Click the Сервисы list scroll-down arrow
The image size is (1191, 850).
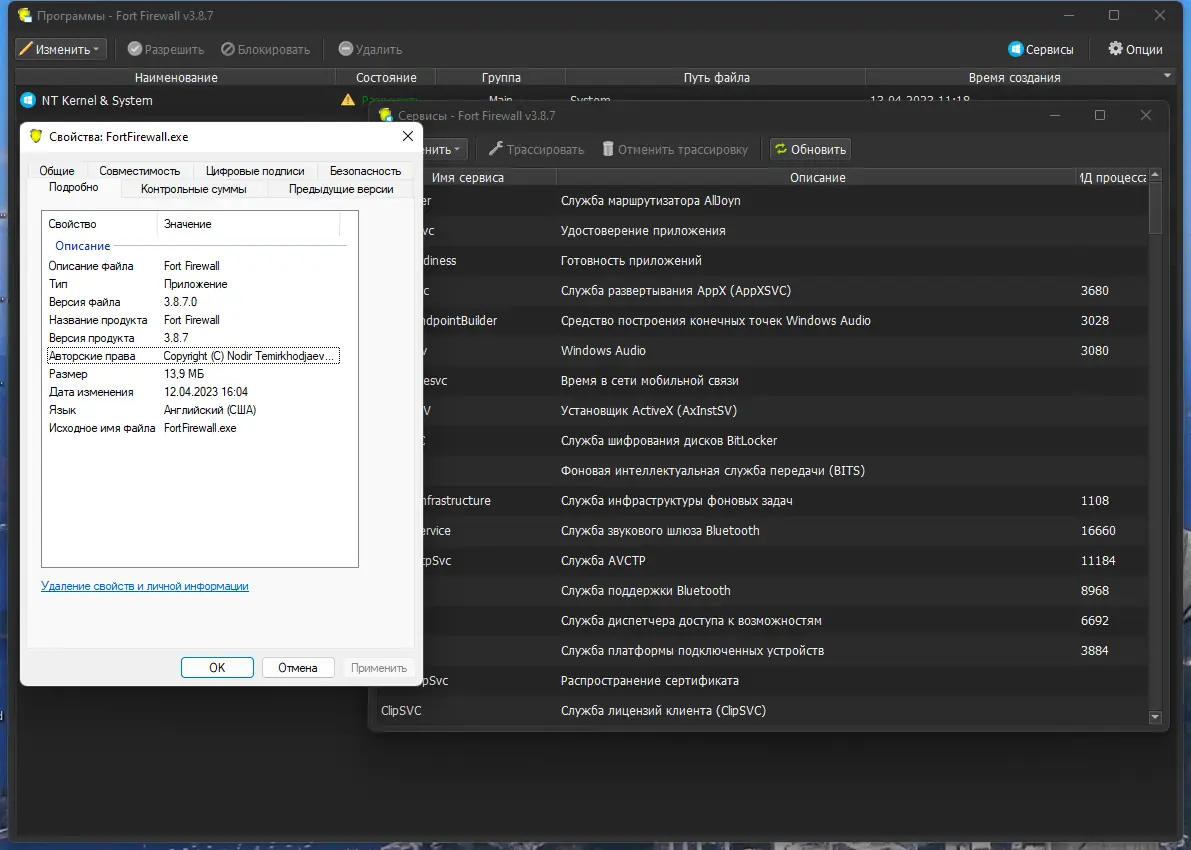coord(1155,716)
